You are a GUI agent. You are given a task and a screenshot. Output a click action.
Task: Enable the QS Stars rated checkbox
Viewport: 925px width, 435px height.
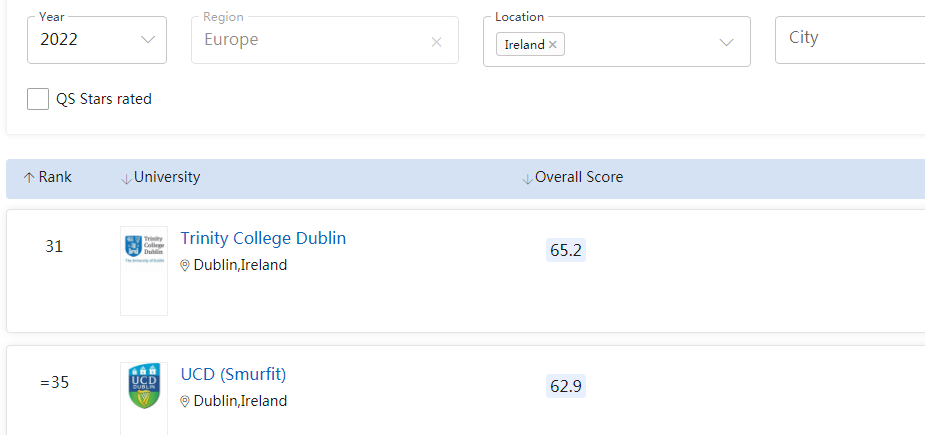pyautogui.click(x=38, y=99)
